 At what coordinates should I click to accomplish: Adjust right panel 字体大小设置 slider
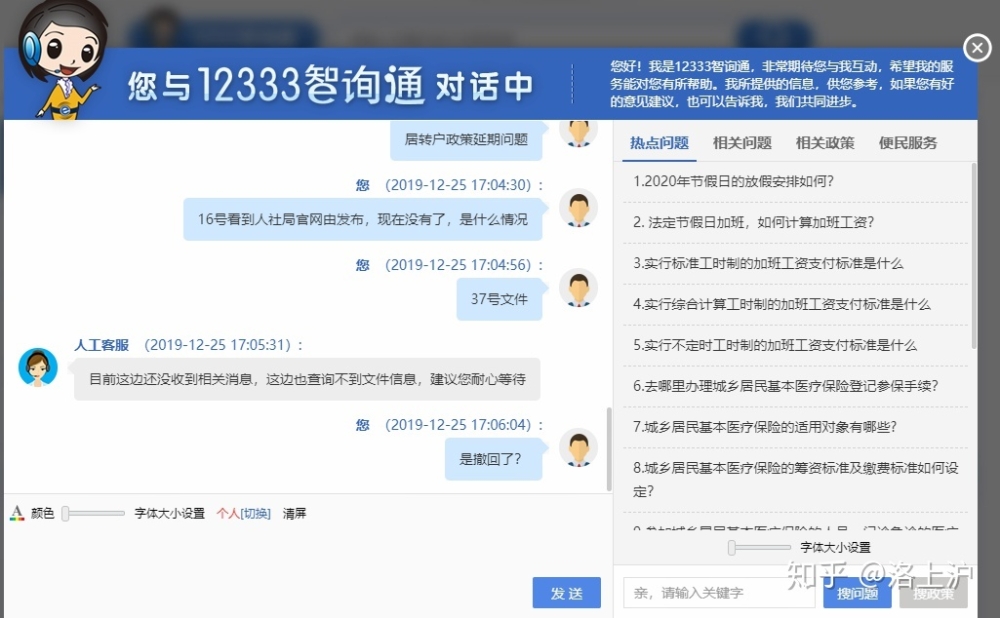point(759,547)
